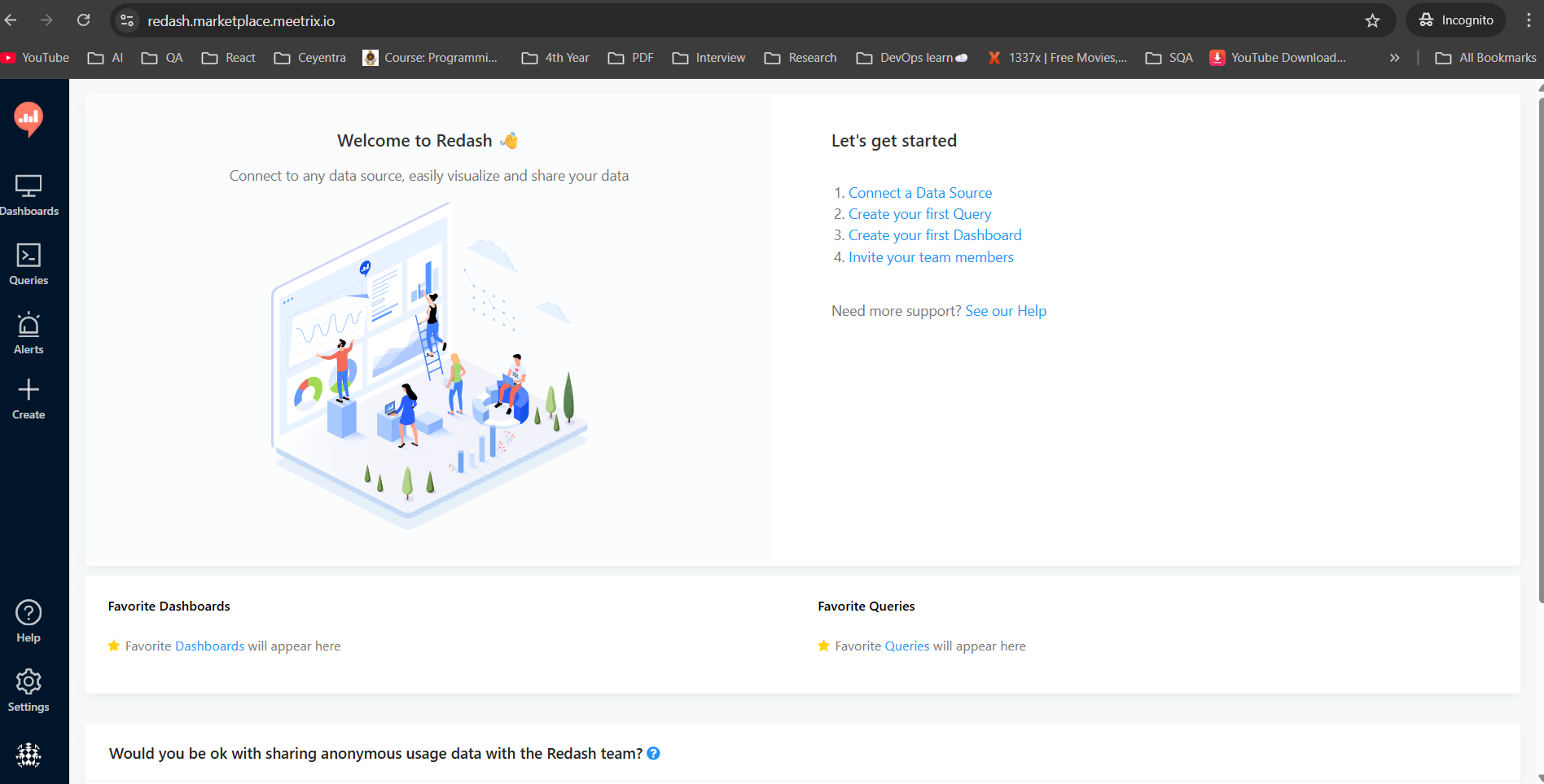Click the See our Help link
1544x784 pixels.
1006,311
